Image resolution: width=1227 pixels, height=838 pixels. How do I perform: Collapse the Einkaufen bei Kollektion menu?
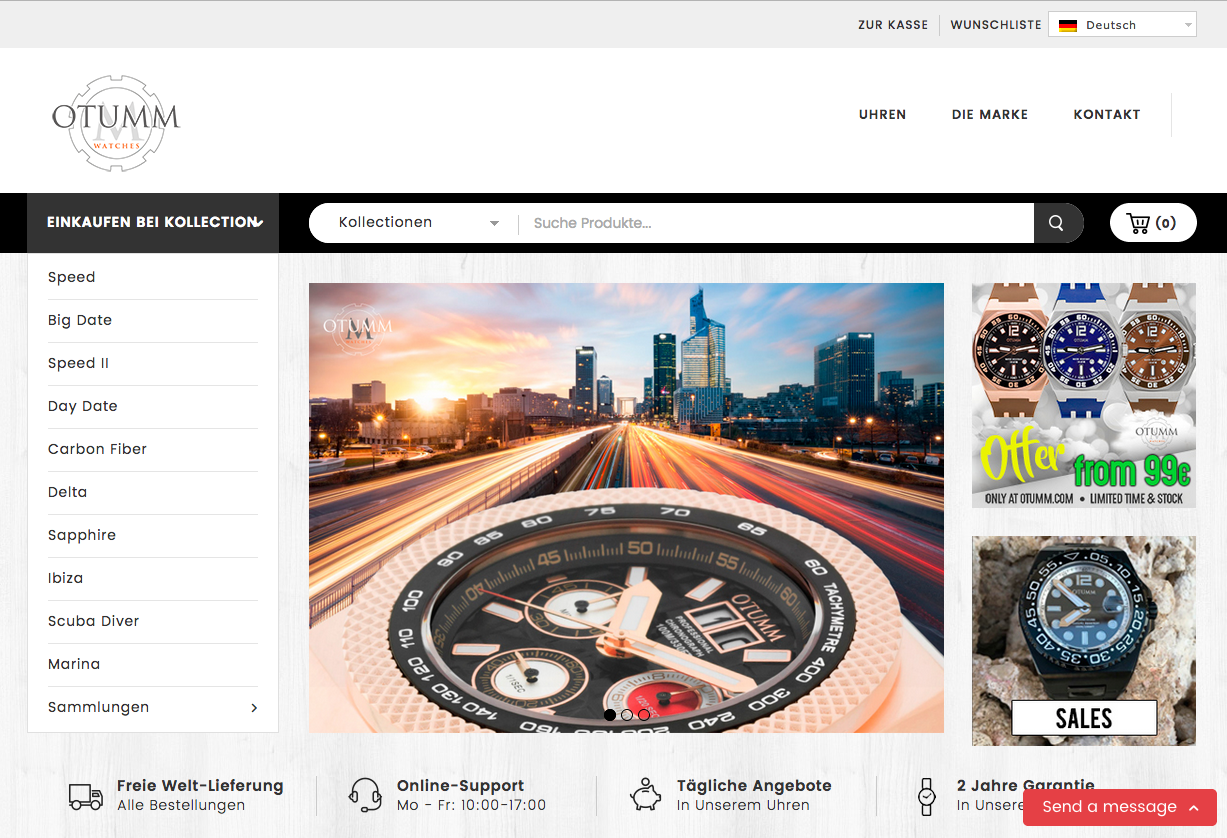(153, 223)
